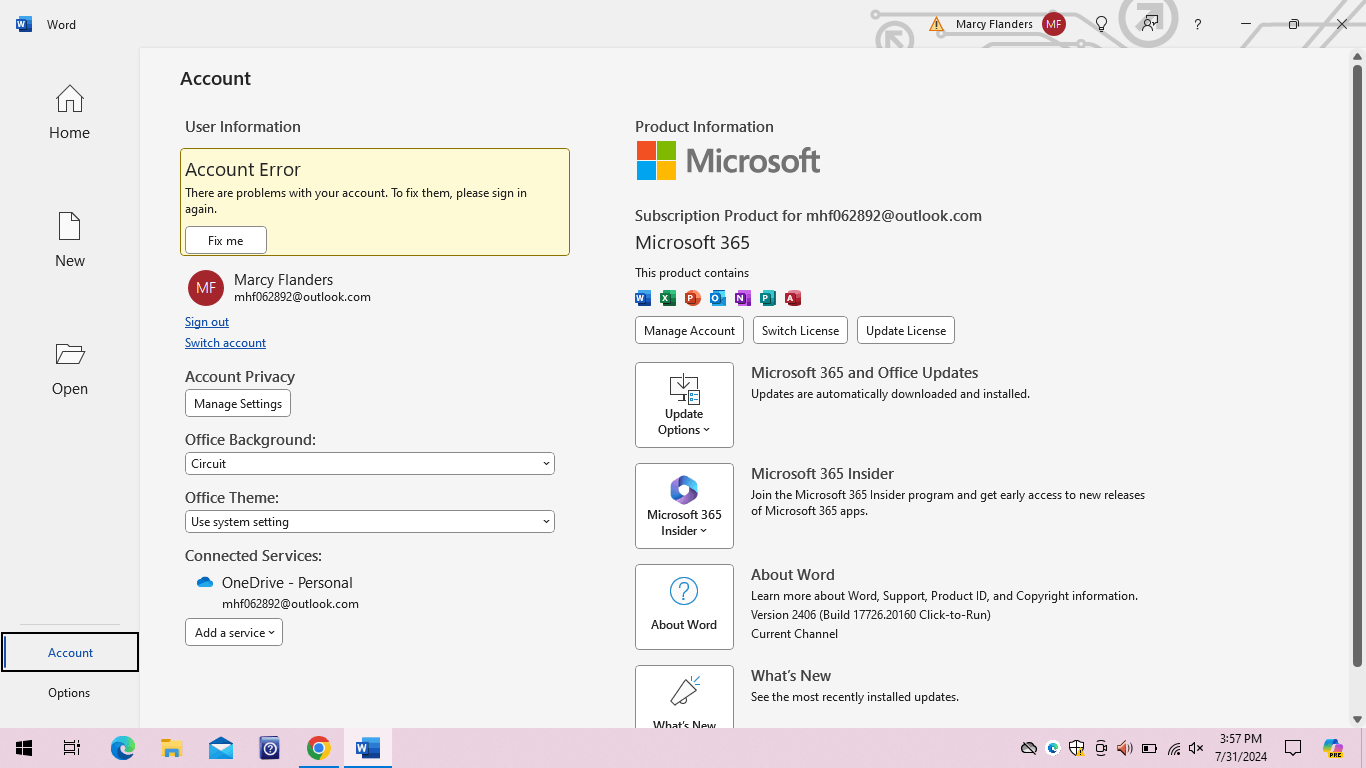Image resolution: width=1366 pixels, height=768 pixels.
Task: Click the OneNote icon under product contents
Action: 743,298
